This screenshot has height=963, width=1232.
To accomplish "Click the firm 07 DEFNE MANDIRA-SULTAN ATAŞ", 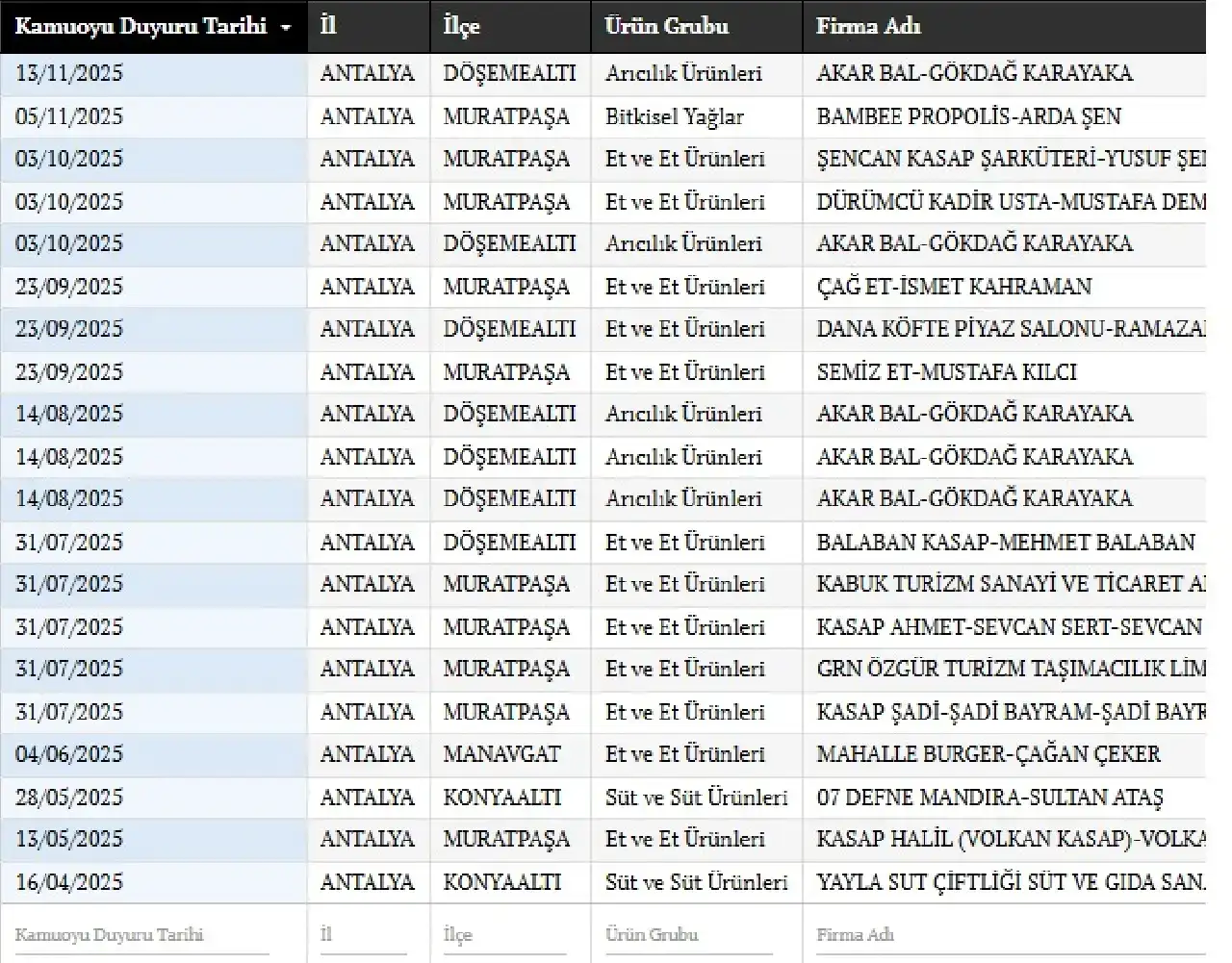I will pos(989,798).
